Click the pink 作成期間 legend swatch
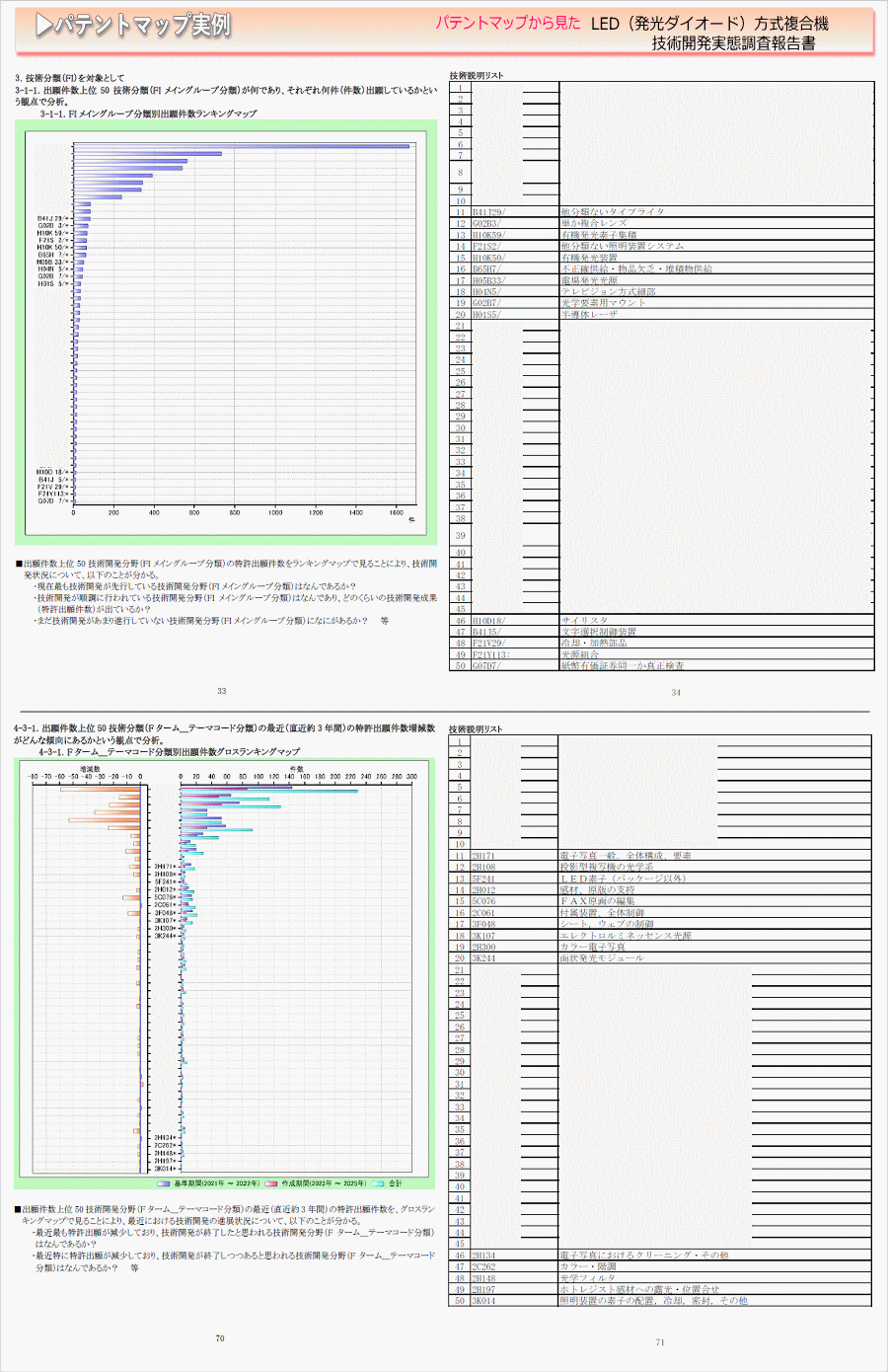 click(x=271, y=1183)
